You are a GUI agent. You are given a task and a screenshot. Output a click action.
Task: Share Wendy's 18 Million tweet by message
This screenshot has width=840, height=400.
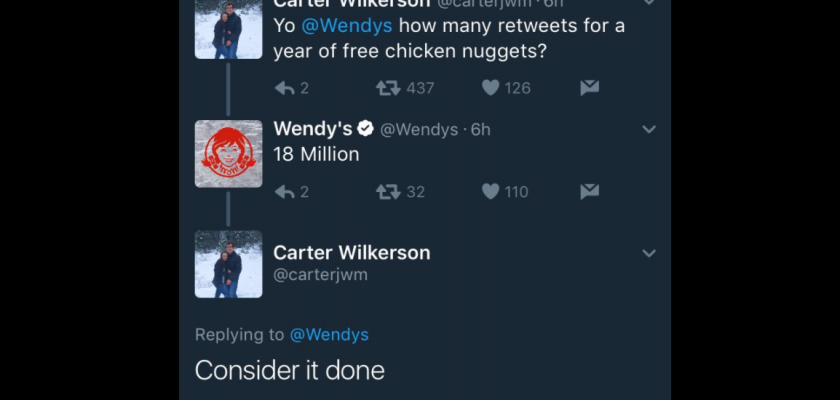pyautogui.click(x=590, y=192)
